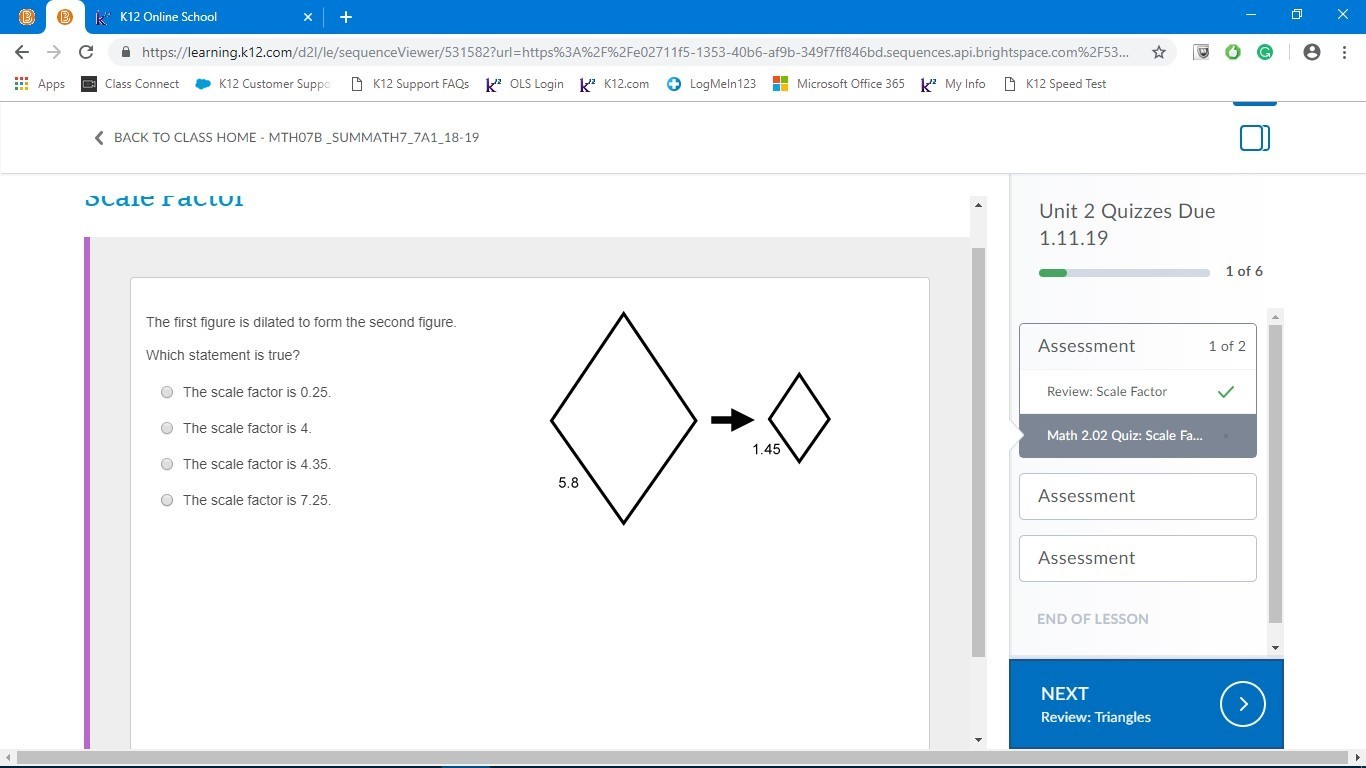Click the circular next arrow icon
The width and height of the screenshot is (1366, 768).
click(1243, 704)
